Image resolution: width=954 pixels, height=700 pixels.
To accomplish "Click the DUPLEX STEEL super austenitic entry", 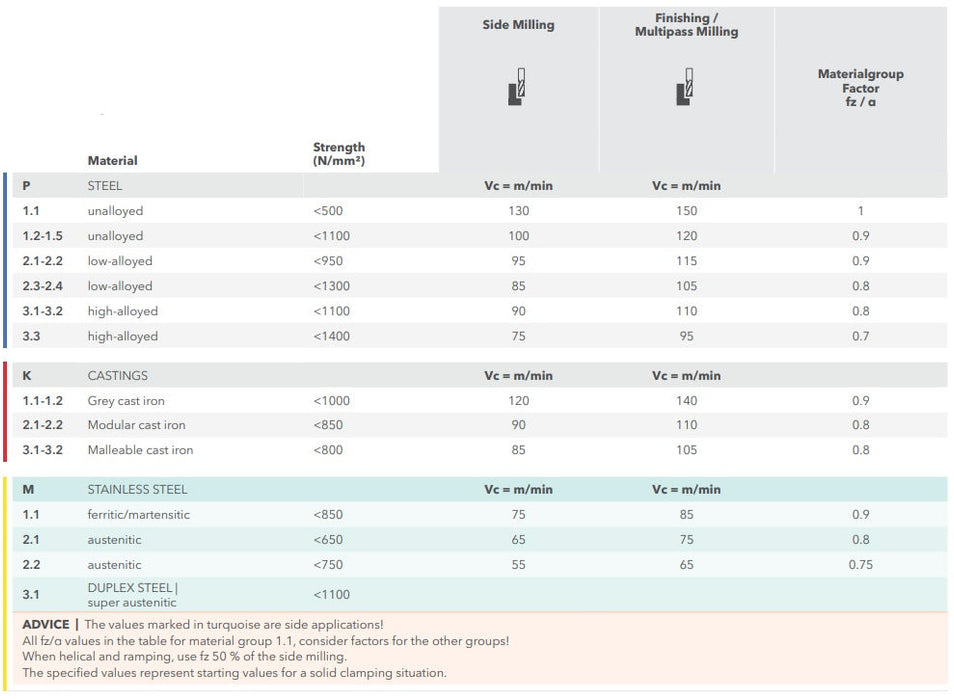I will (x=132, y=594).
